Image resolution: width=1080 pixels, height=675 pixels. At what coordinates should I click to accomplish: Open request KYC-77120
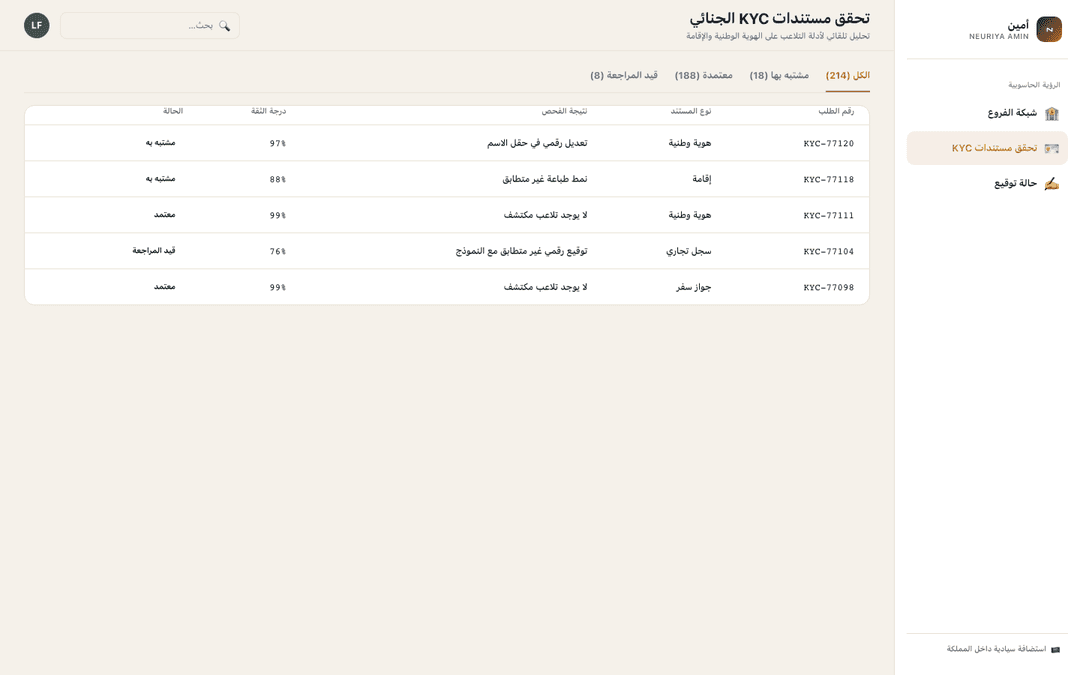[x=829, y=144]
